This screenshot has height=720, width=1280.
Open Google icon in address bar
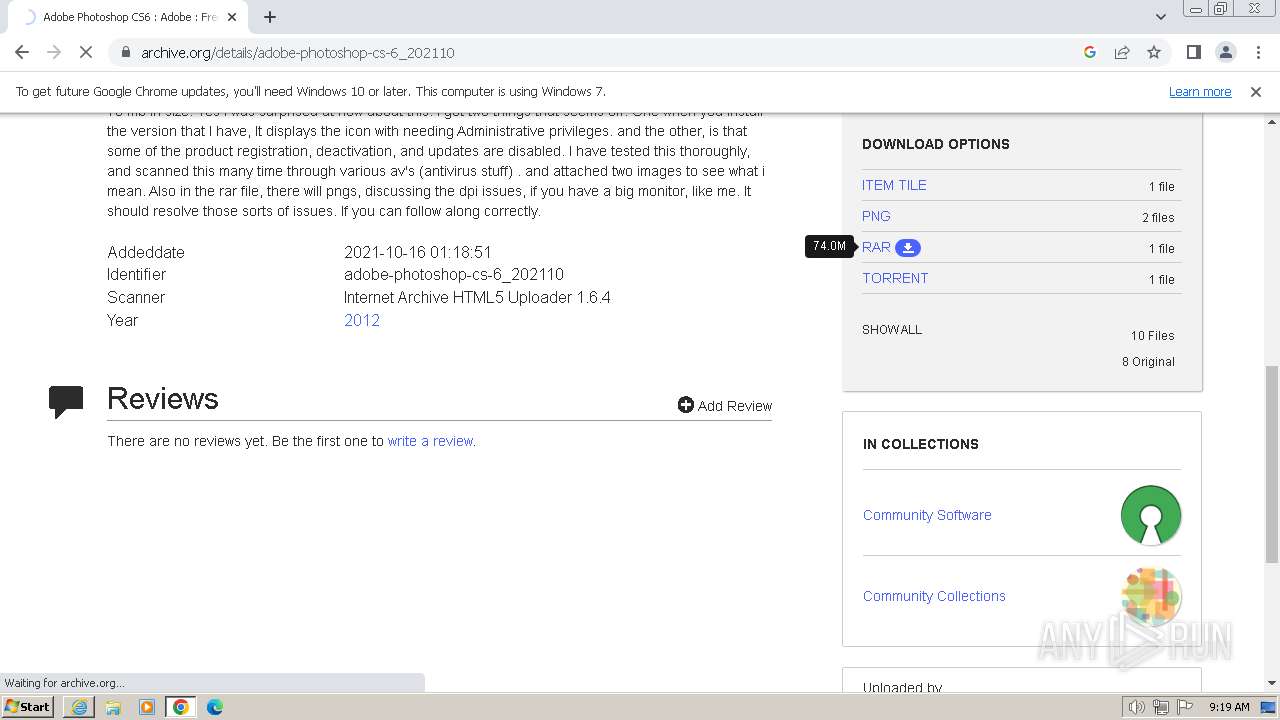1090,52
